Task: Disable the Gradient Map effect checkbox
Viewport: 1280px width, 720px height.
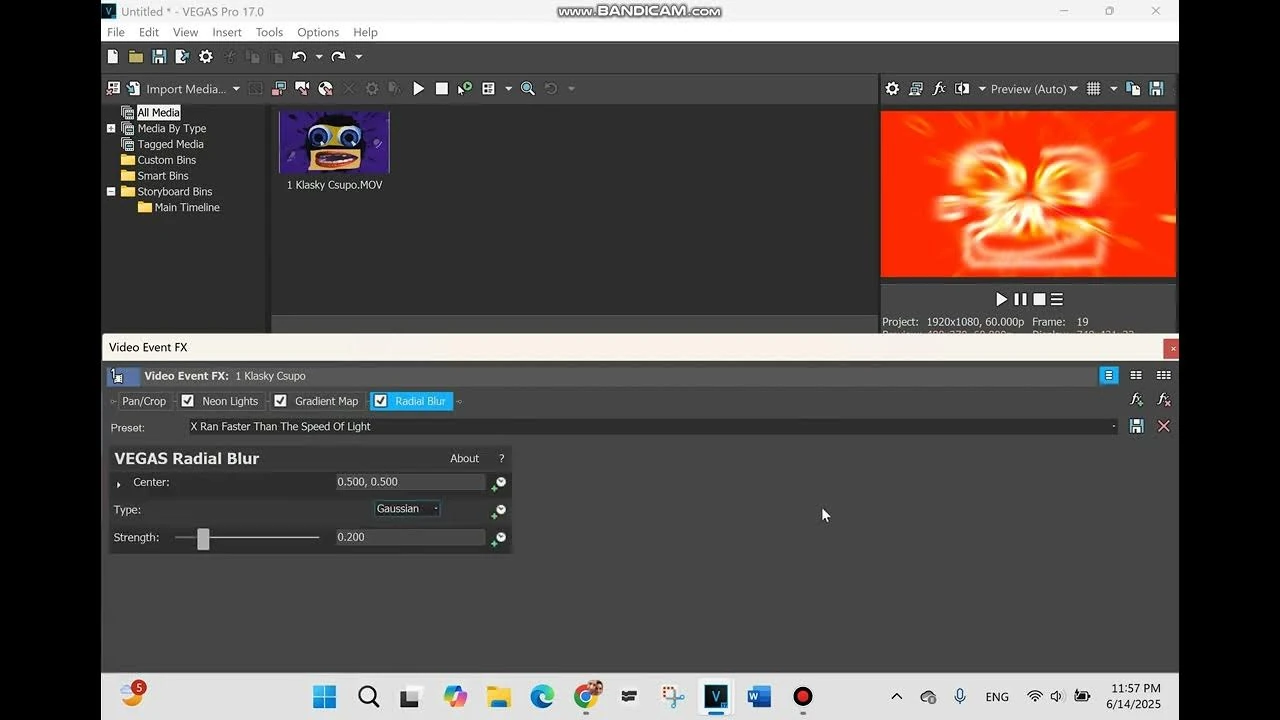Action: pos(281,400)
